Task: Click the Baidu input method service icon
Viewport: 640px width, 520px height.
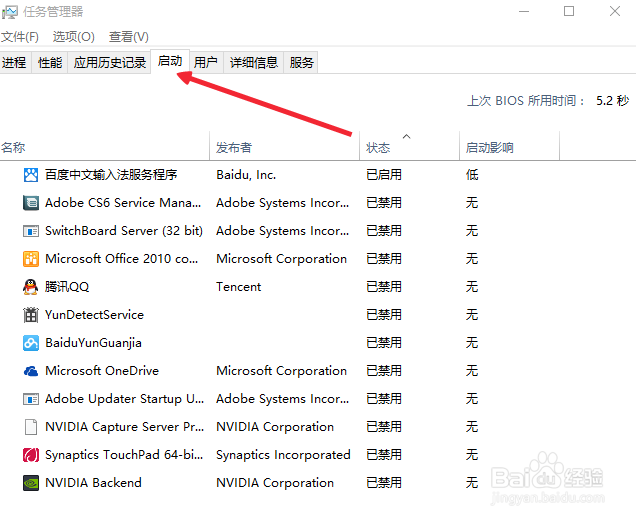Action: tap(31, 175)
